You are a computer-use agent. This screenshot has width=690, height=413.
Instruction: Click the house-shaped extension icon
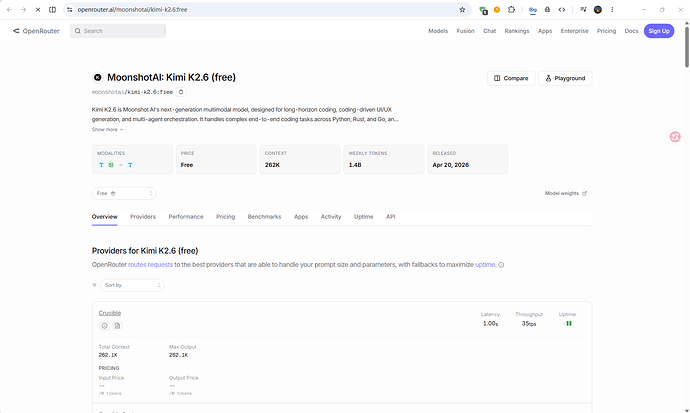[547, 10]
